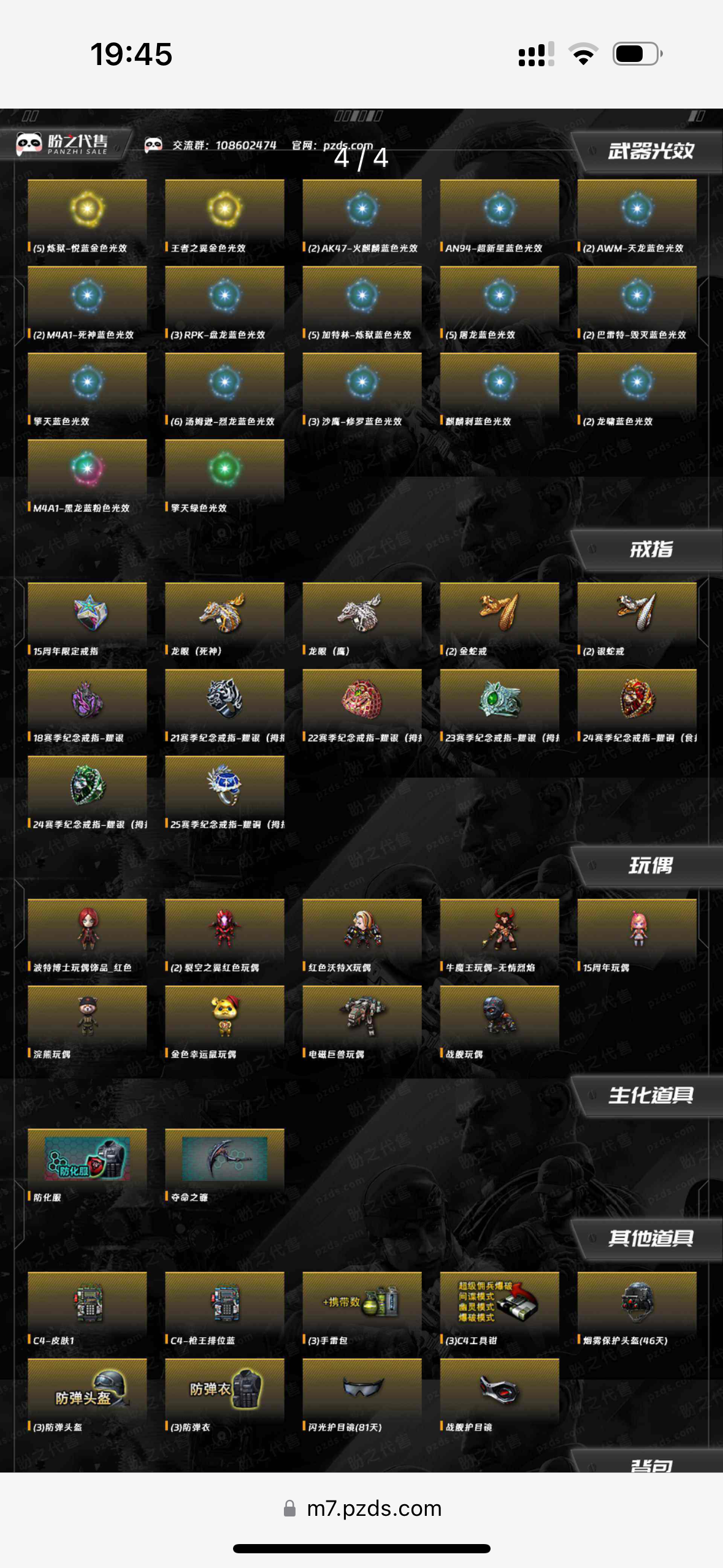
Task: Select the 烟雾保护头盔(46天) helmet icon
Action: 637,1302
